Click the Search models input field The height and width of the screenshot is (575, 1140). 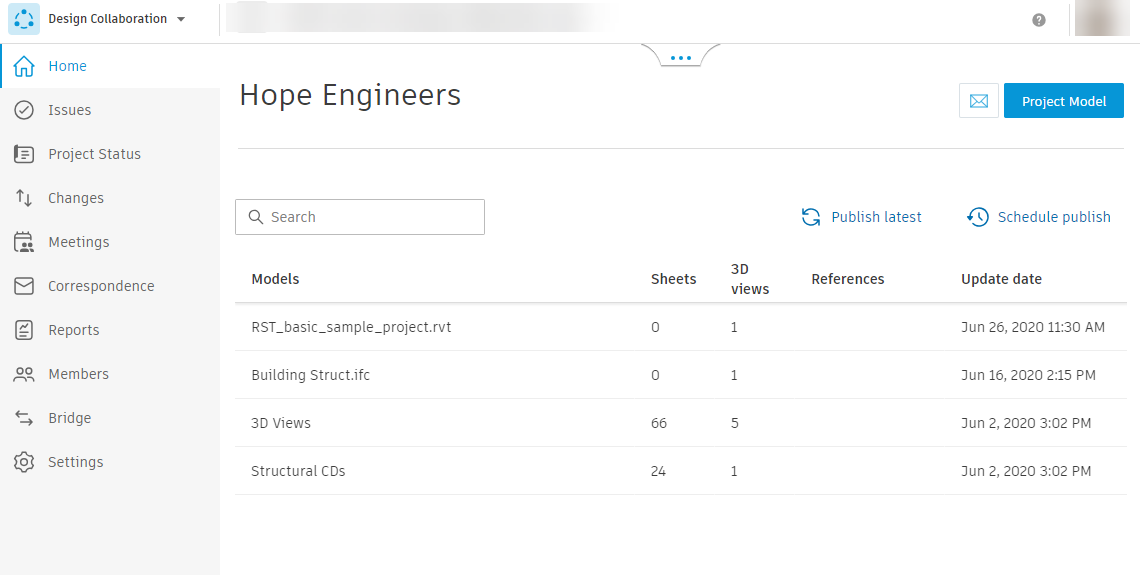pyautogui.click(x=370, y=217)
